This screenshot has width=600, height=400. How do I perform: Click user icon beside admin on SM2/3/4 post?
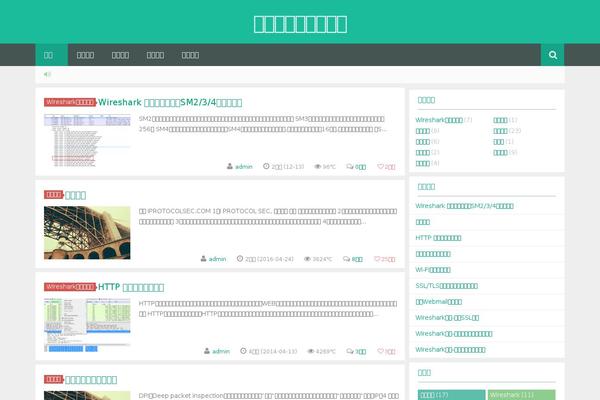point(230,166)
